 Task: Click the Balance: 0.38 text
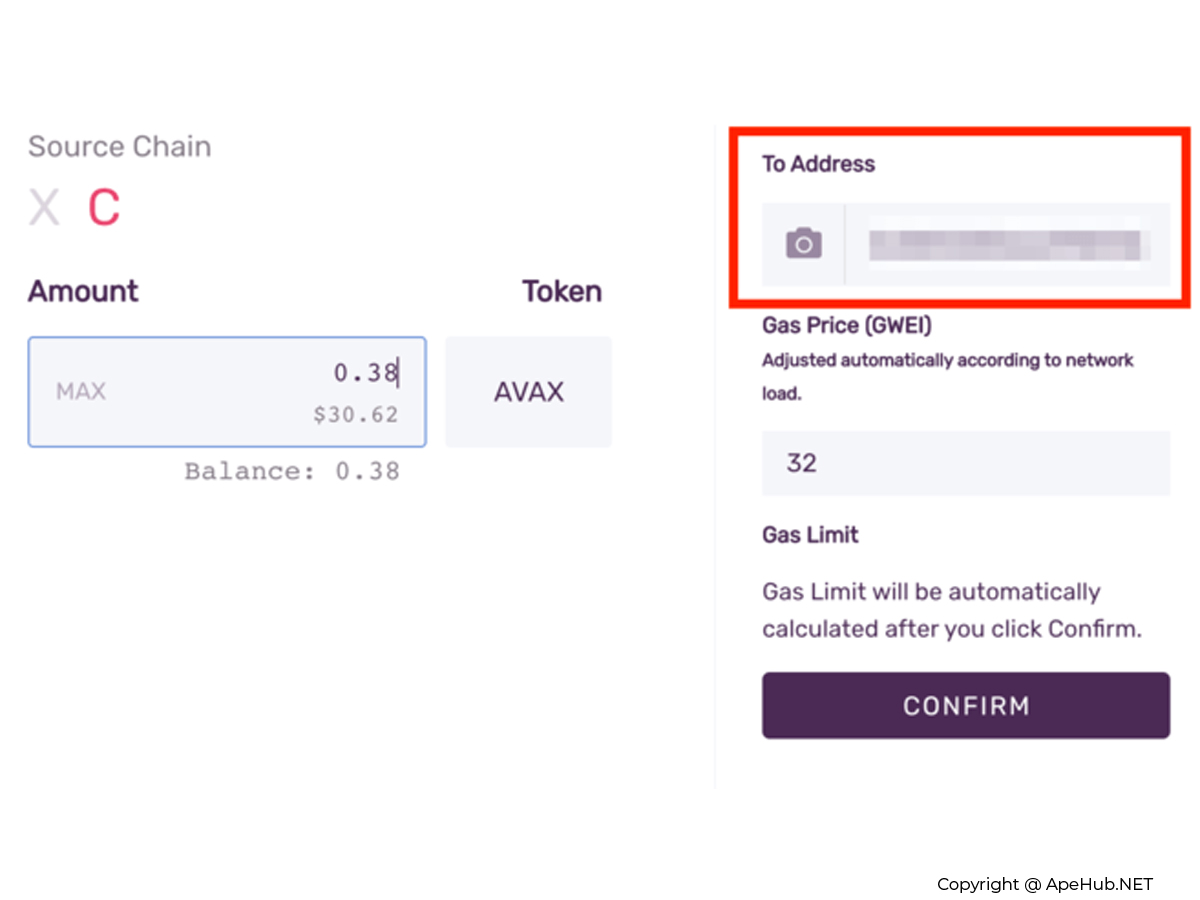[x=292, y=471]
